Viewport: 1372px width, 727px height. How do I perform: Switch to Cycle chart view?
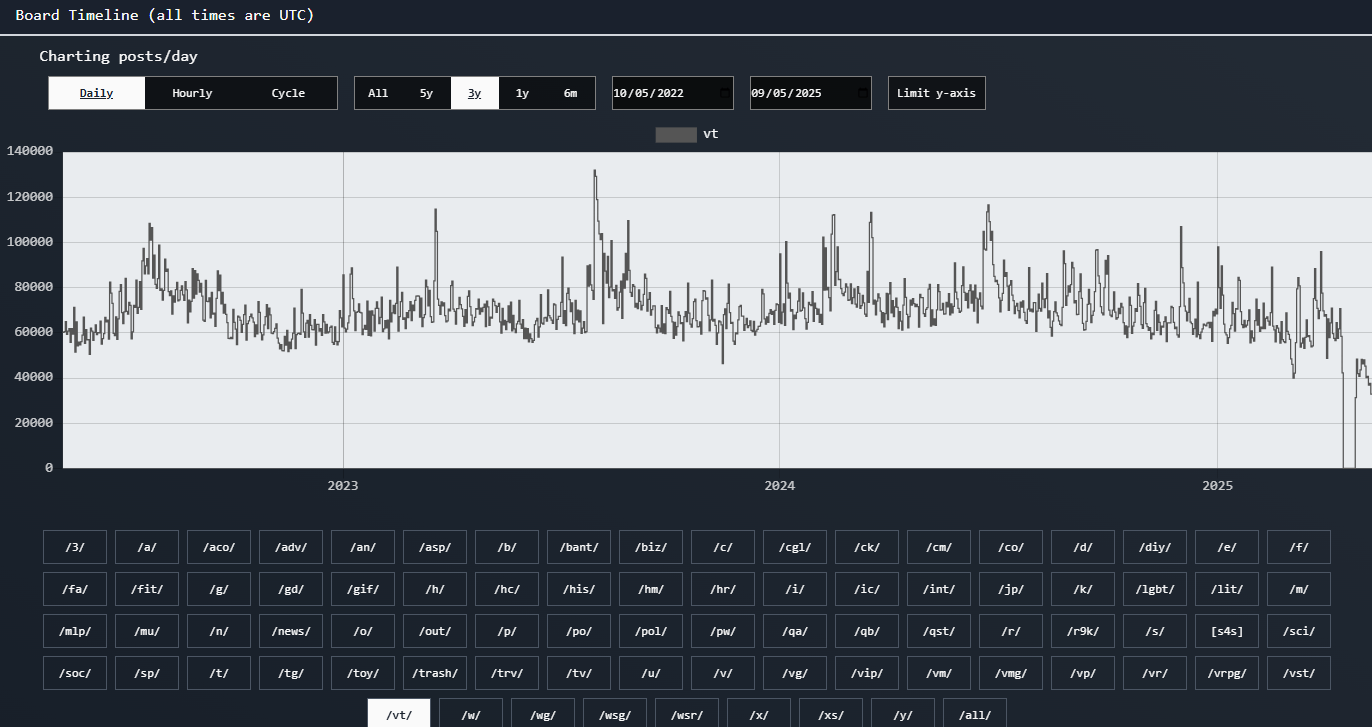coord(288,93)
